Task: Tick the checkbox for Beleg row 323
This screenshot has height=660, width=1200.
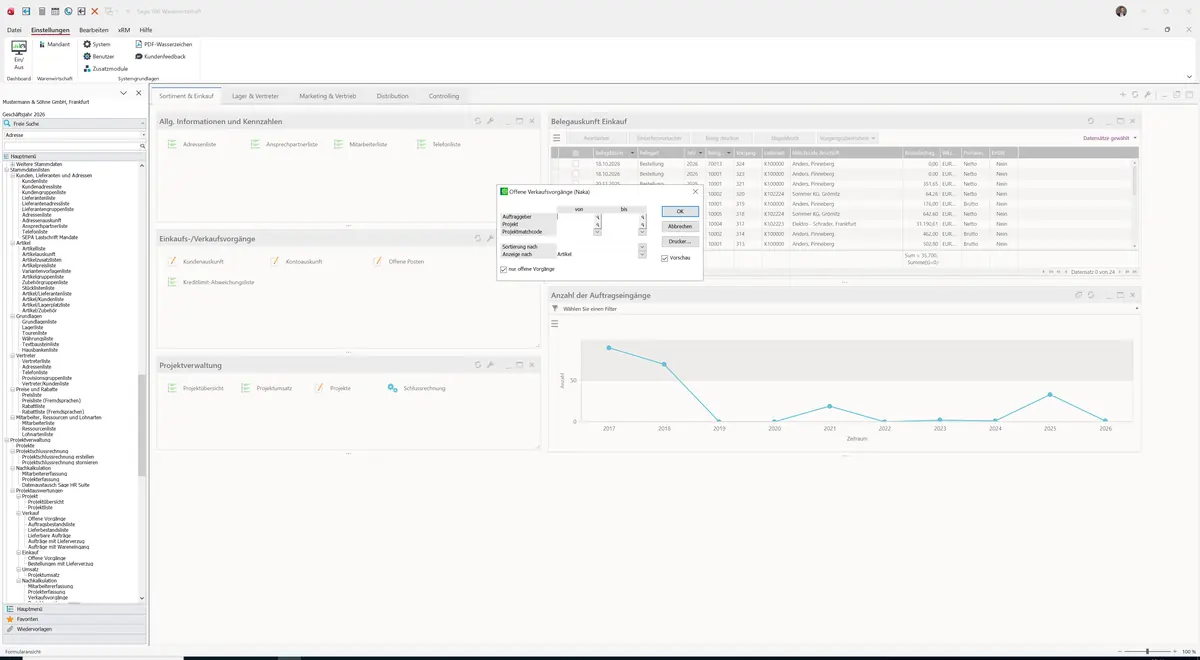Action: tap(576, 174)
